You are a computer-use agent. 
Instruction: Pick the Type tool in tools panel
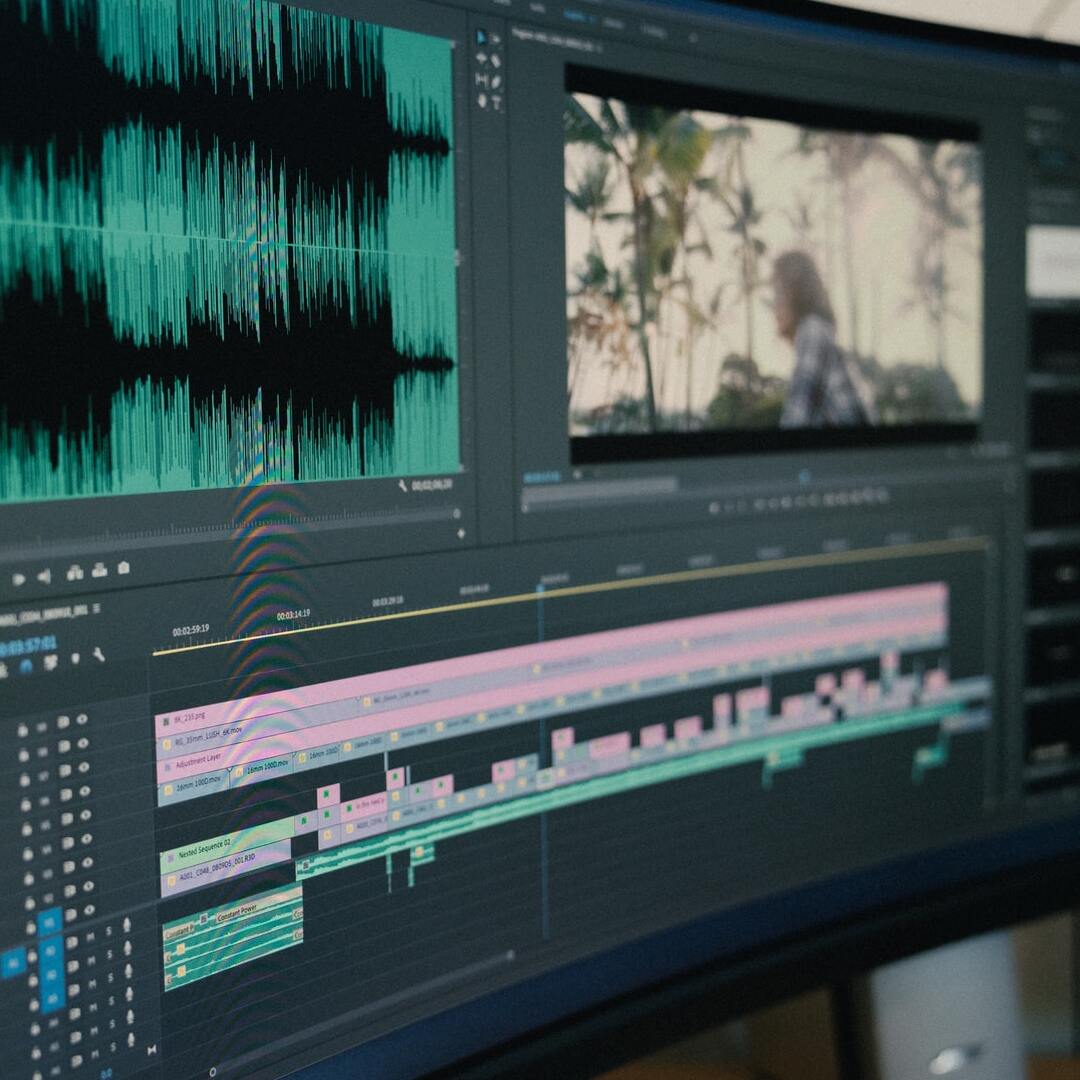497,102
